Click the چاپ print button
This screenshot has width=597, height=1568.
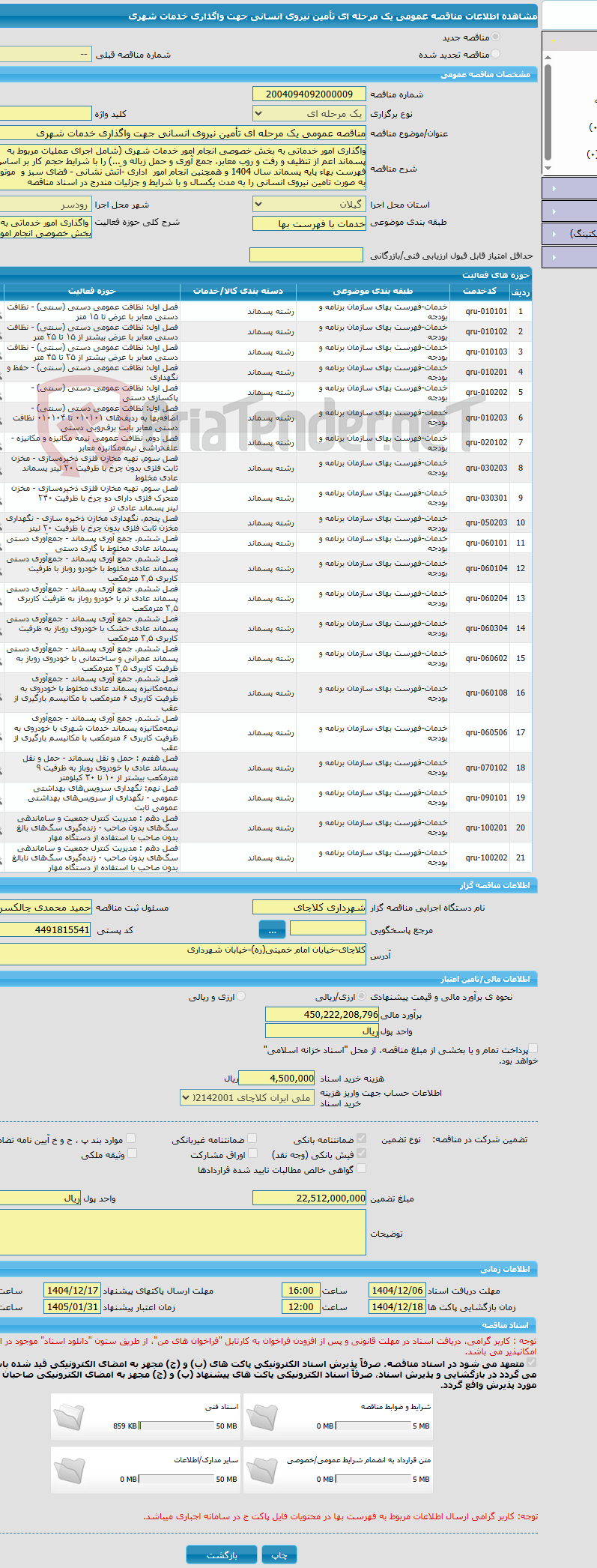[x=279, y=1555]
